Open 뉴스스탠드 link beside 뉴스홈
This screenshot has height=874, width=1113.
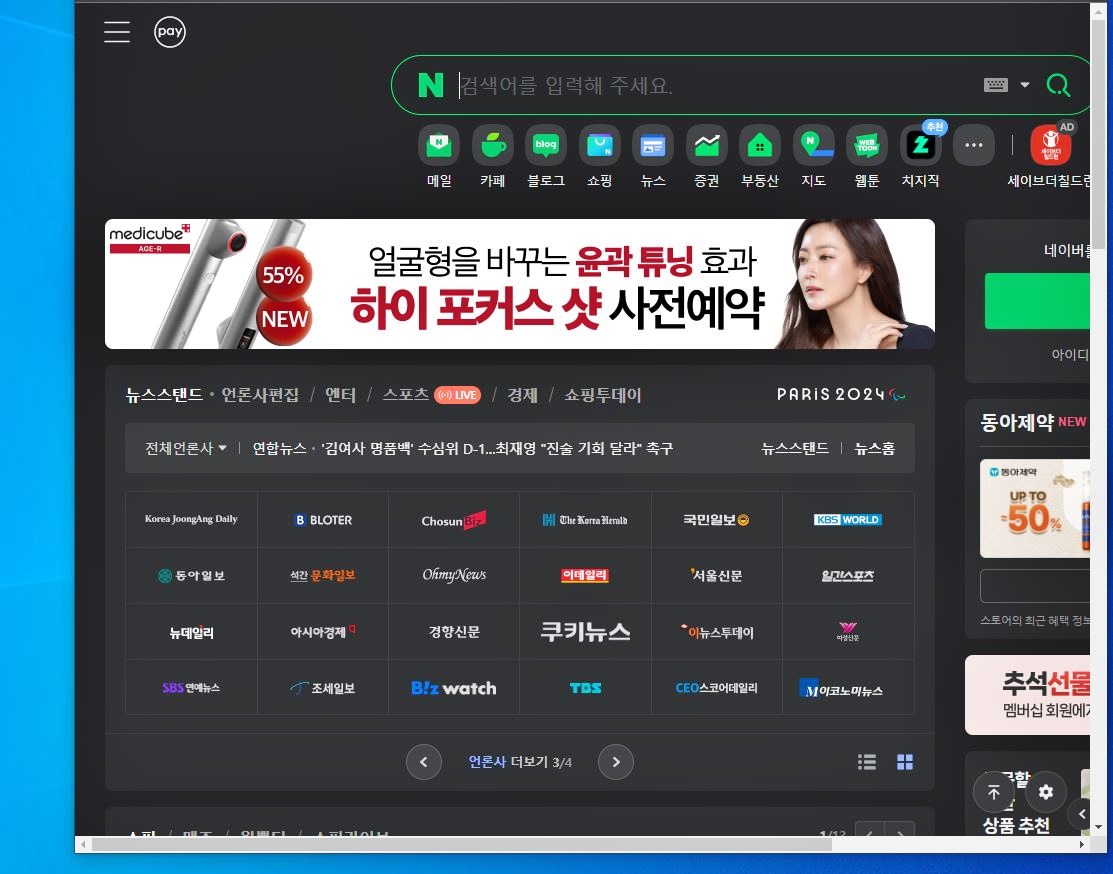tap(795, 448)
